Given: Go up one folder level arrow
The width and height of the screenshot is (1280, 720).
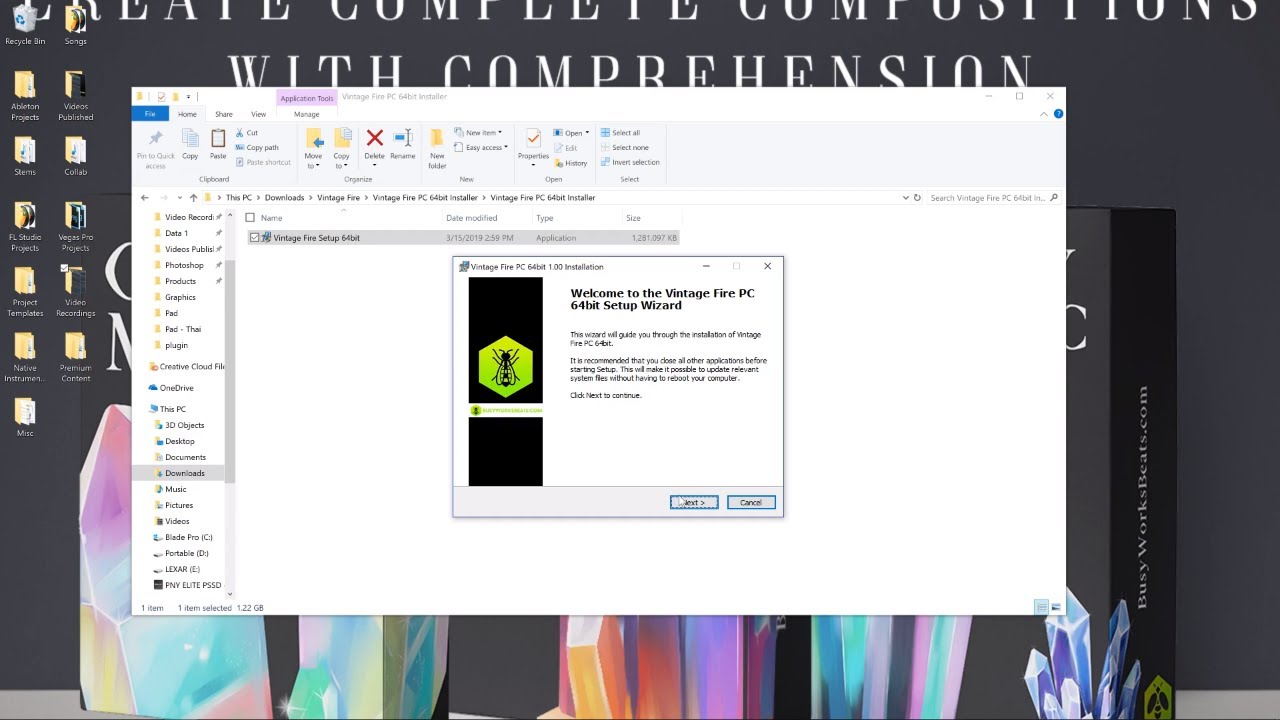Looking at the screenshot, I should tap(193, 198).
